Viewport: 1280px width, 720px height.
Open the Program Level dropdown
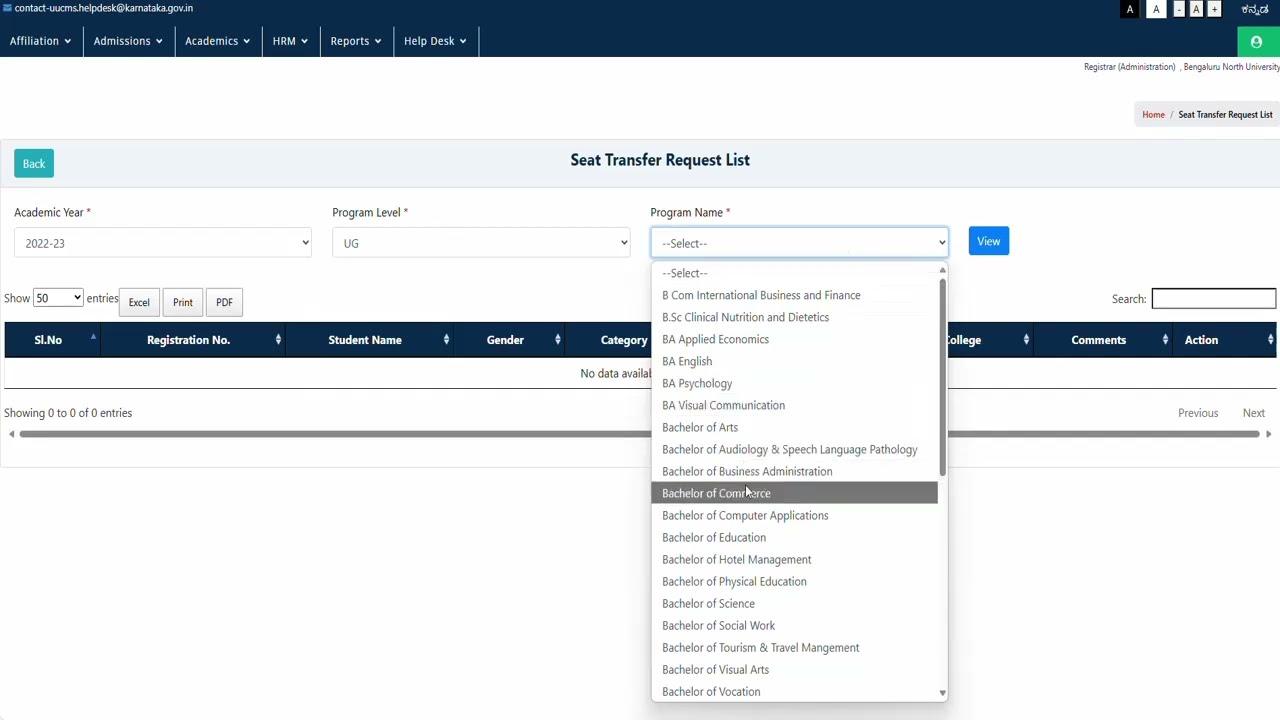coord(481,243)
